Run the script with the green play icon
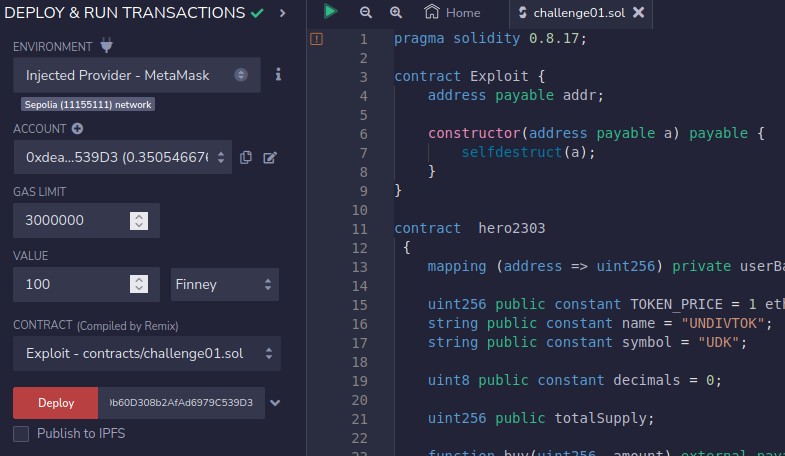Screen dimensions: 785x456 (330, 12)
